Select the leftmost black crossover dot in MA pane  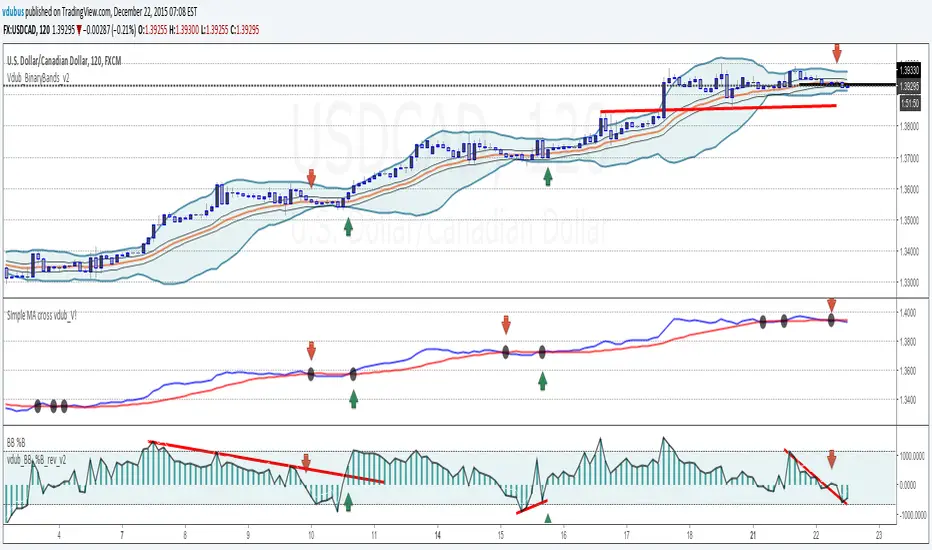point(39,406)
